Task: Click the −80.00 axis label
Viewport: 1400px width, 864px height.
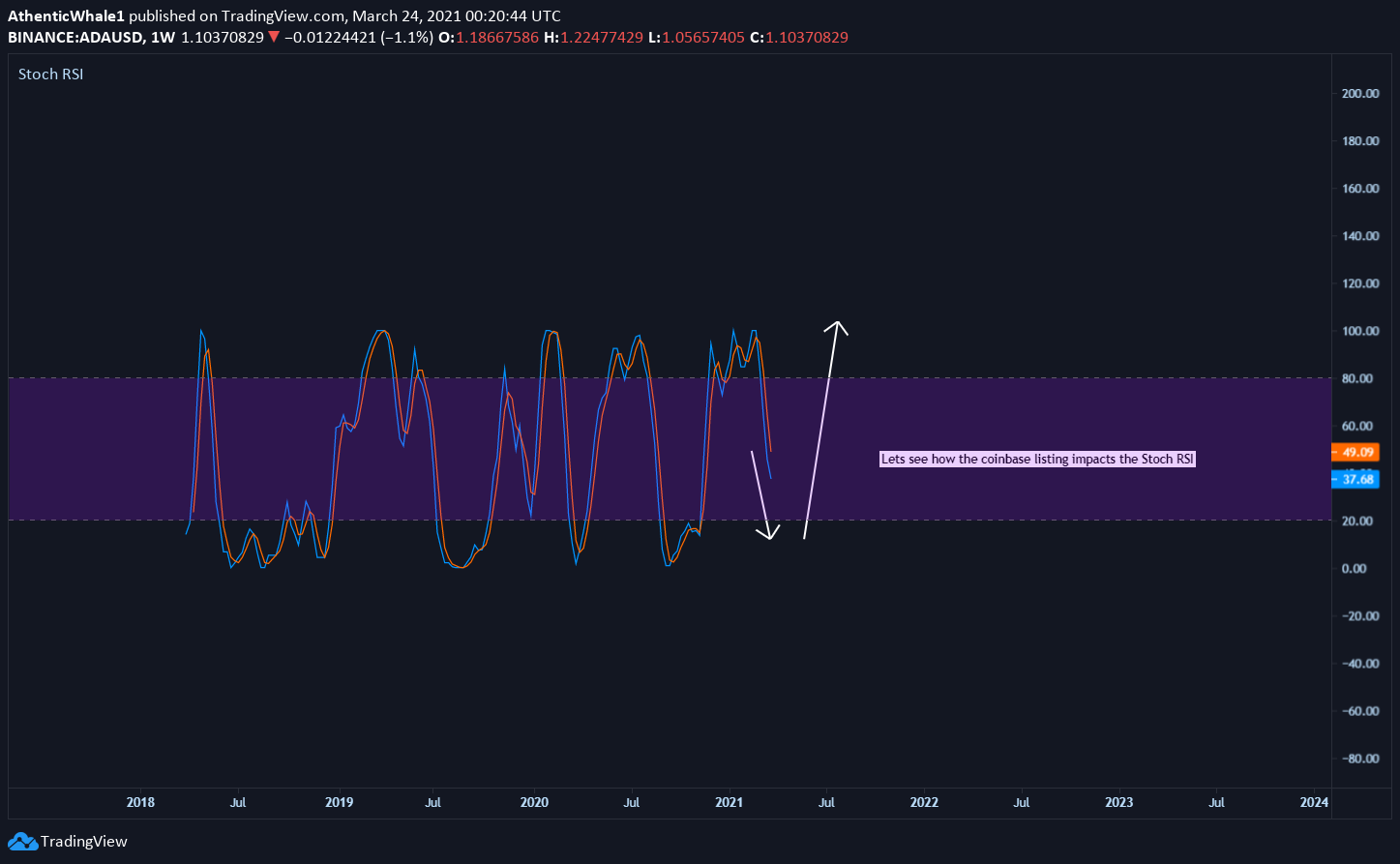Action: 1359,759
